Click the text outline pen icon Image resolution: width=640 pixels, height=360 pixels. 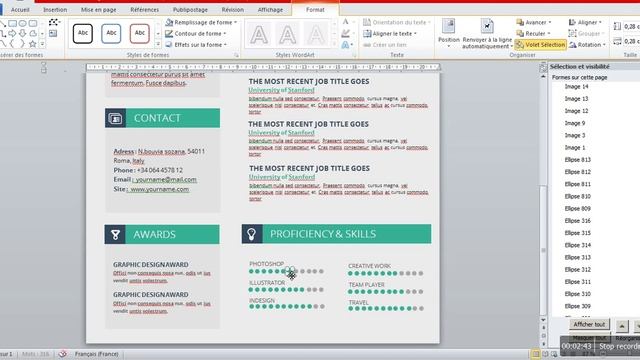click(x=346, y=33)
